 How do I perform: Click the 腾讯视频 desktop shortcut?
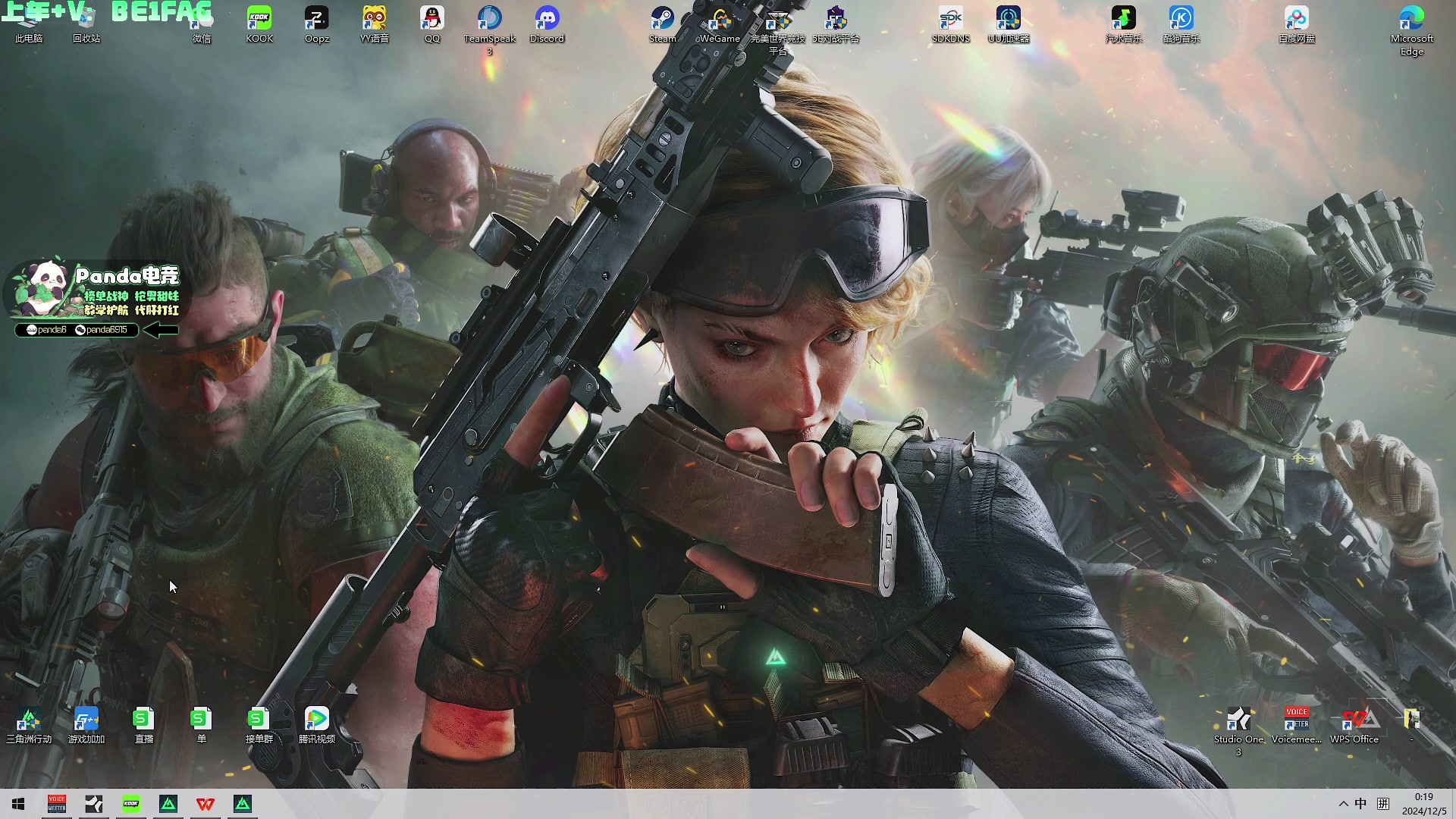pyautogui.click(x=317, y=726)
